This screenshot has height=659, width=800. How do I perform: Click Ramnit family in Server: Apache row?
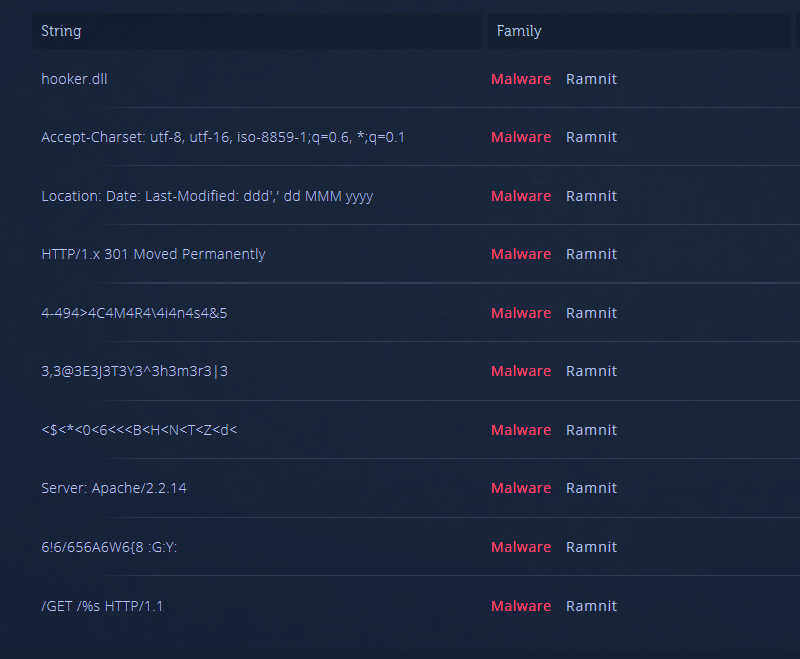click(591, 488)
